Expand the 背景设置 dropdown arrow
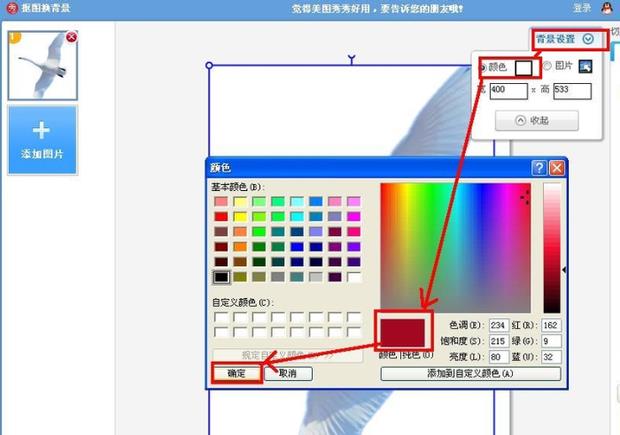620x435 pixels. (588, 40)
